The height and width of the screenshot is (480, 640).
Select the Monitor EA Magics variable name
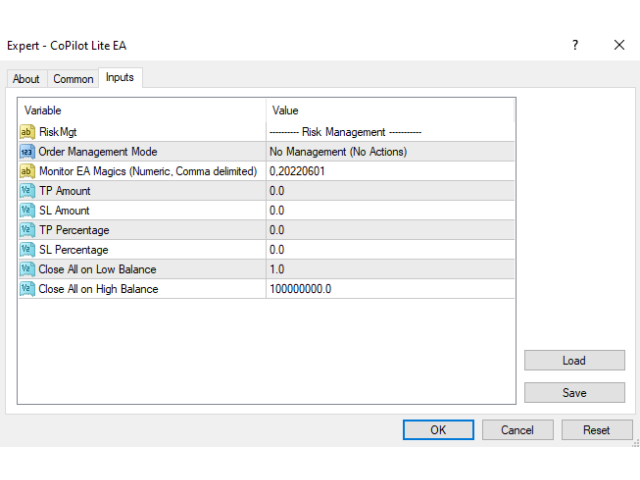148,171
